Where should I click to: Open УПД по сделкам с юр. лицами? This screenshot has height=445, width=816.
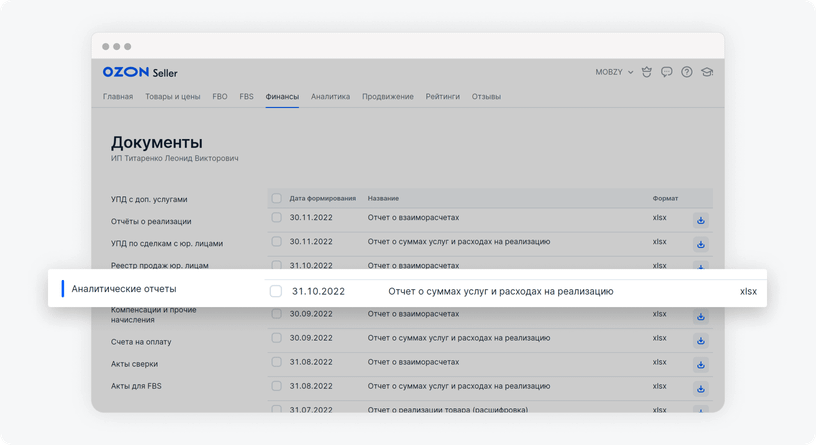pyautogui.click(x=167, y=243)
